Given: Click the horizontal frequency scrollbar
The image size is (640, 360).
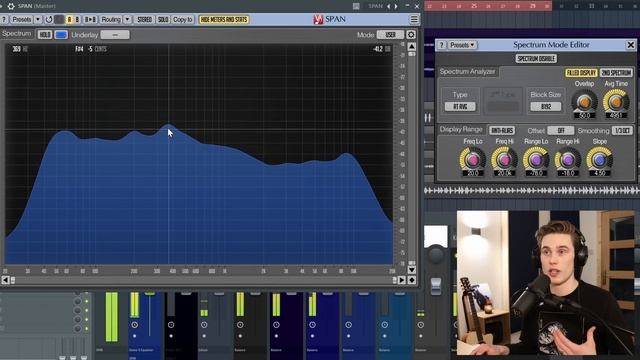Looking at the screenshot, I should point(203,280).
